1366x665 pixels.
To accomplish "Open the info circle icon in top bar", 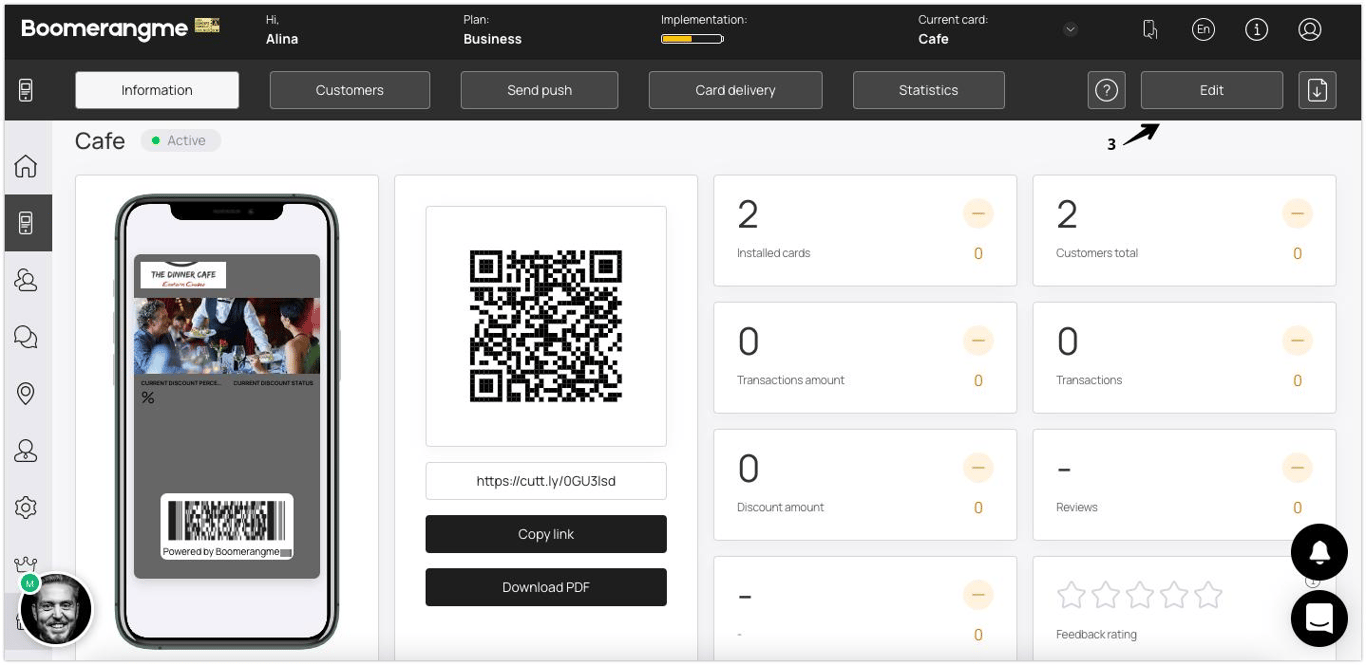I will (1256, 30).
